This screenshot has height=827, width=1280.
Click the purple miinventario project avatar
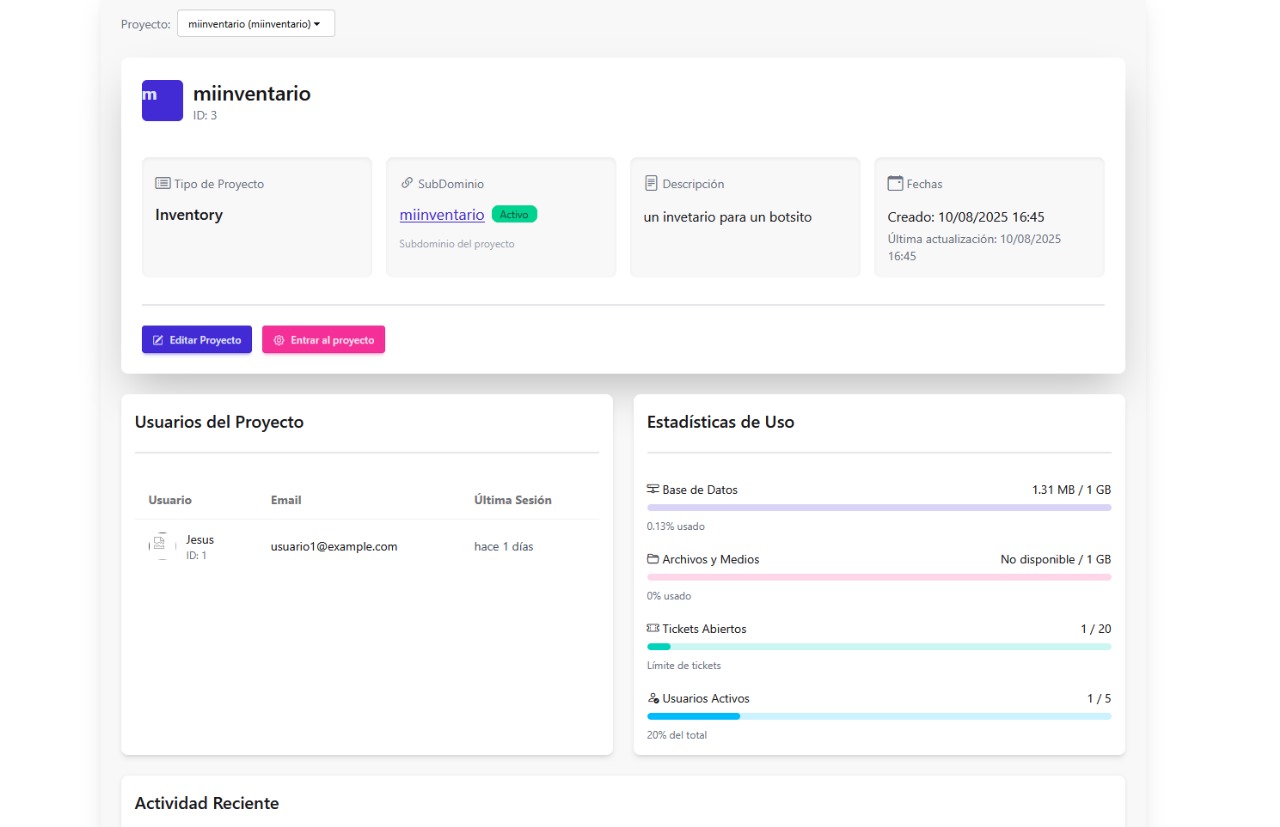162,100
